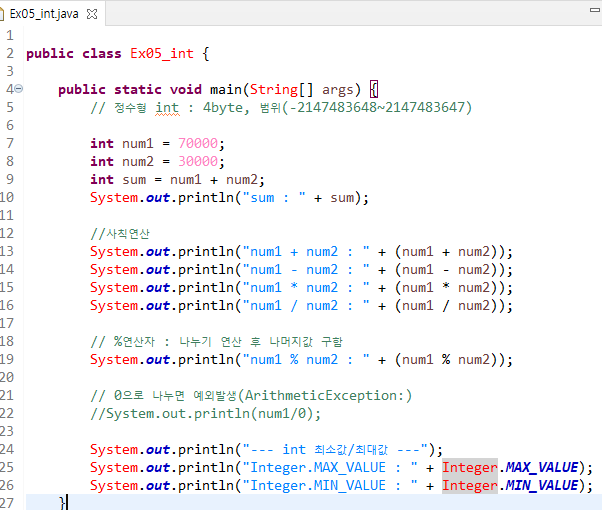Click the //사칙연산 comment
Screen dimensions: 602x510
click(120, 233)
